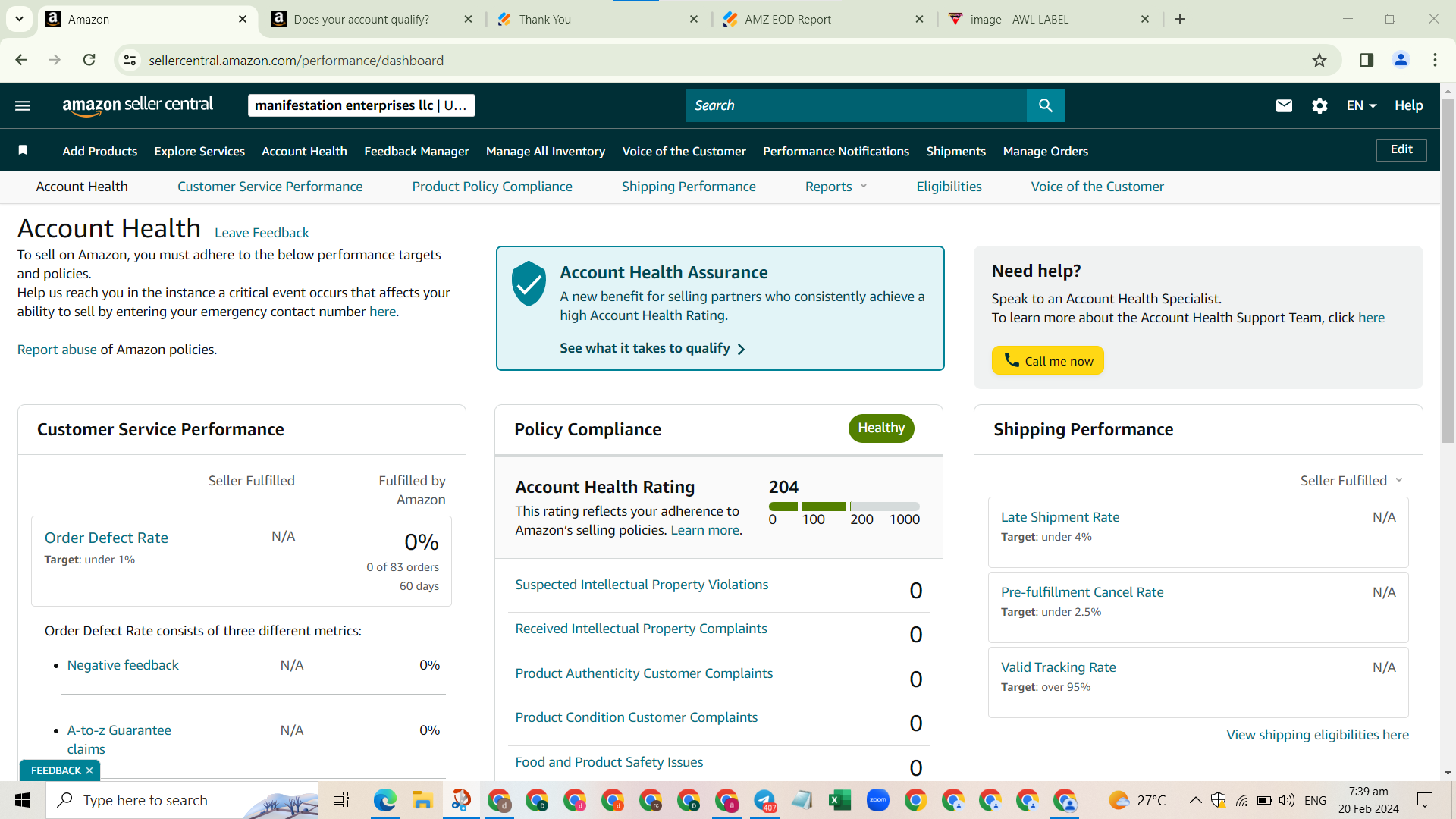Click the search magnifier button

click(1045, 105)
